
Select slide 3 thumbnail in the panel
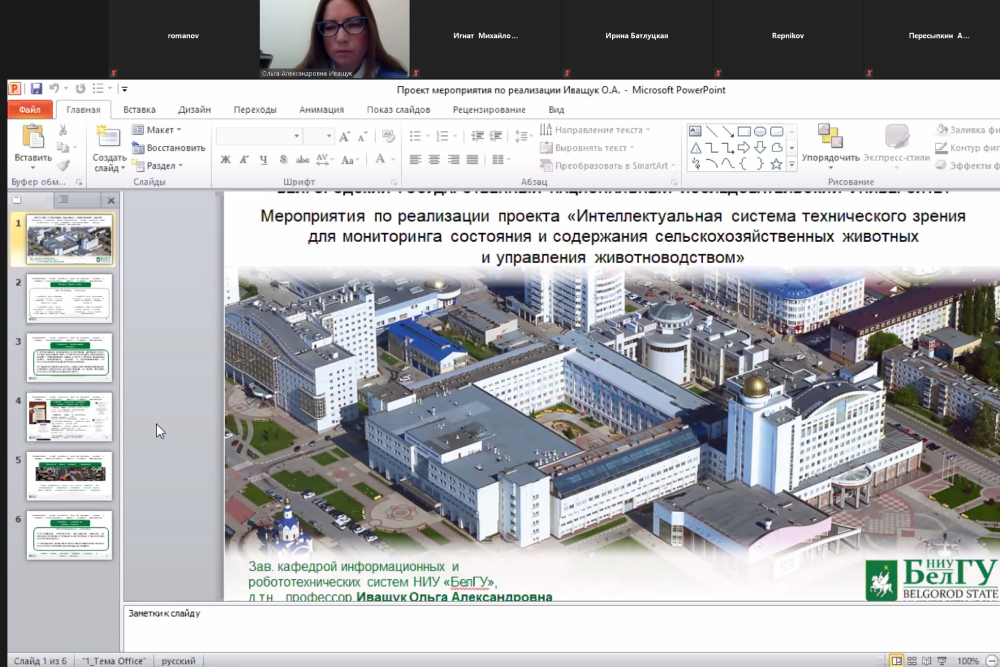[x=69, y=357]
